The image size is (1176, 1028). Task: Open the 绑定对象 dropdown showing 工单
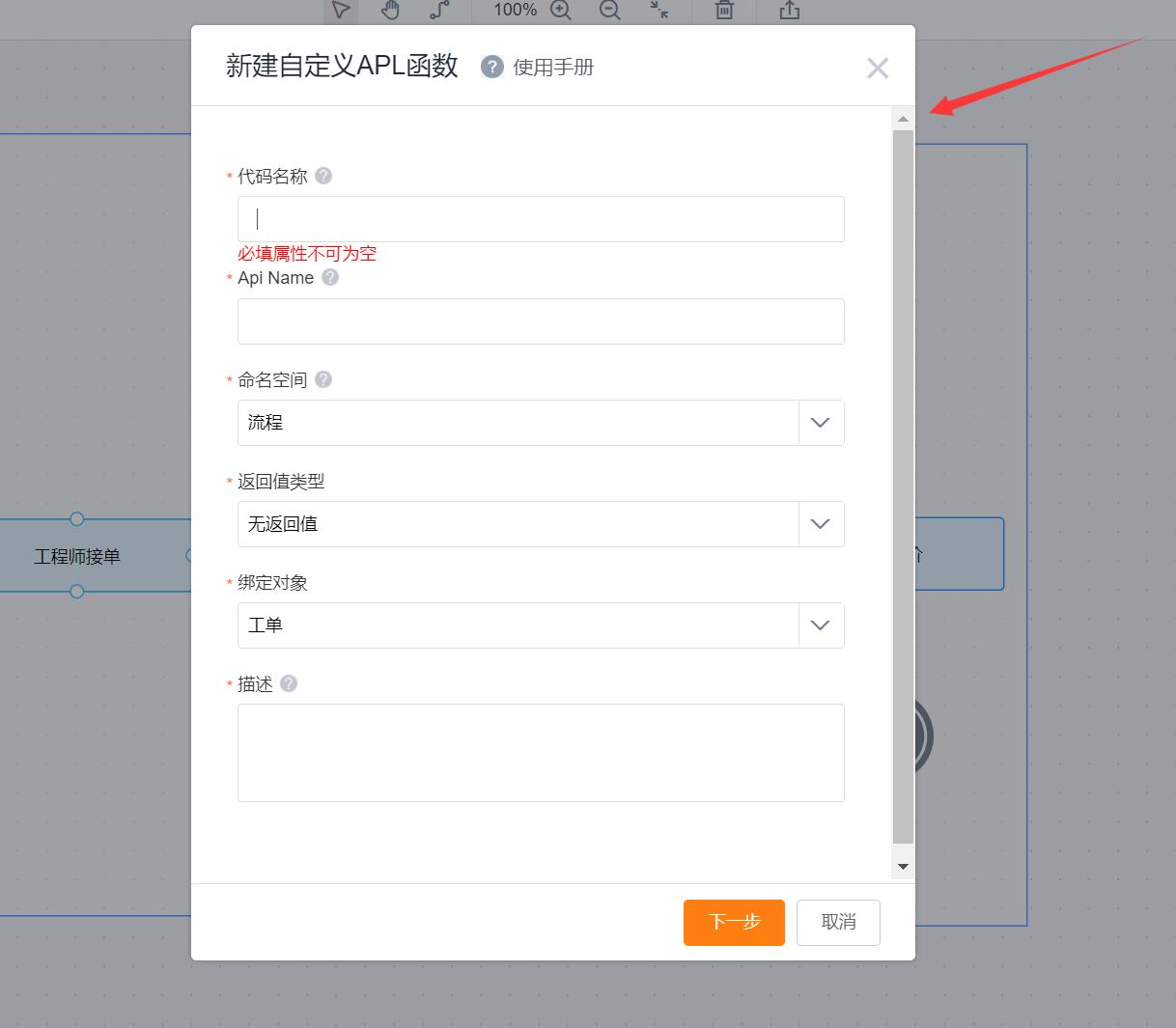541,625
